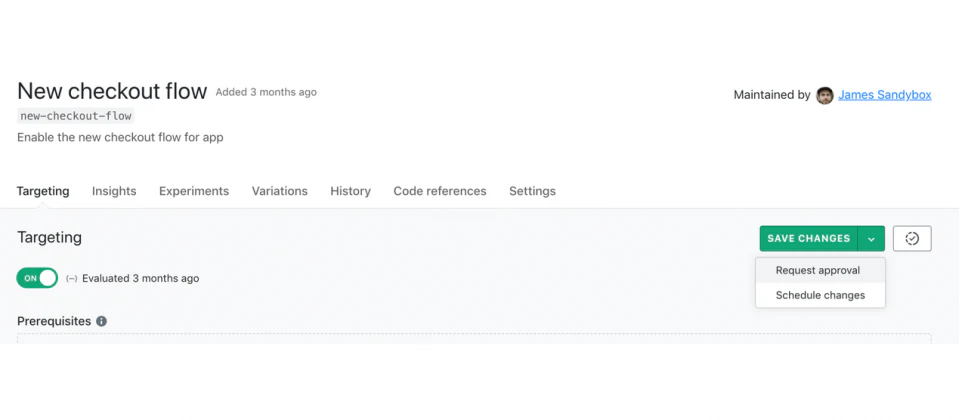Viewport: 959px width, 420px height.
Task: Select Schedule changes from the menu
Action: click(820, 295)
